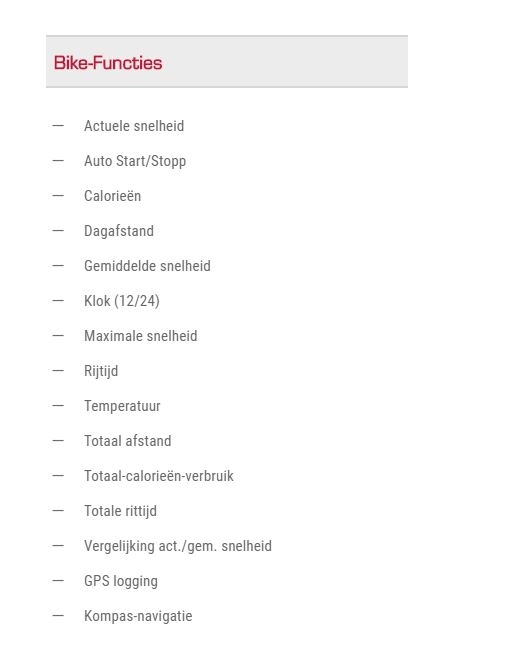Click the dash bullet before Kompas-navigatie

point(58,616)
